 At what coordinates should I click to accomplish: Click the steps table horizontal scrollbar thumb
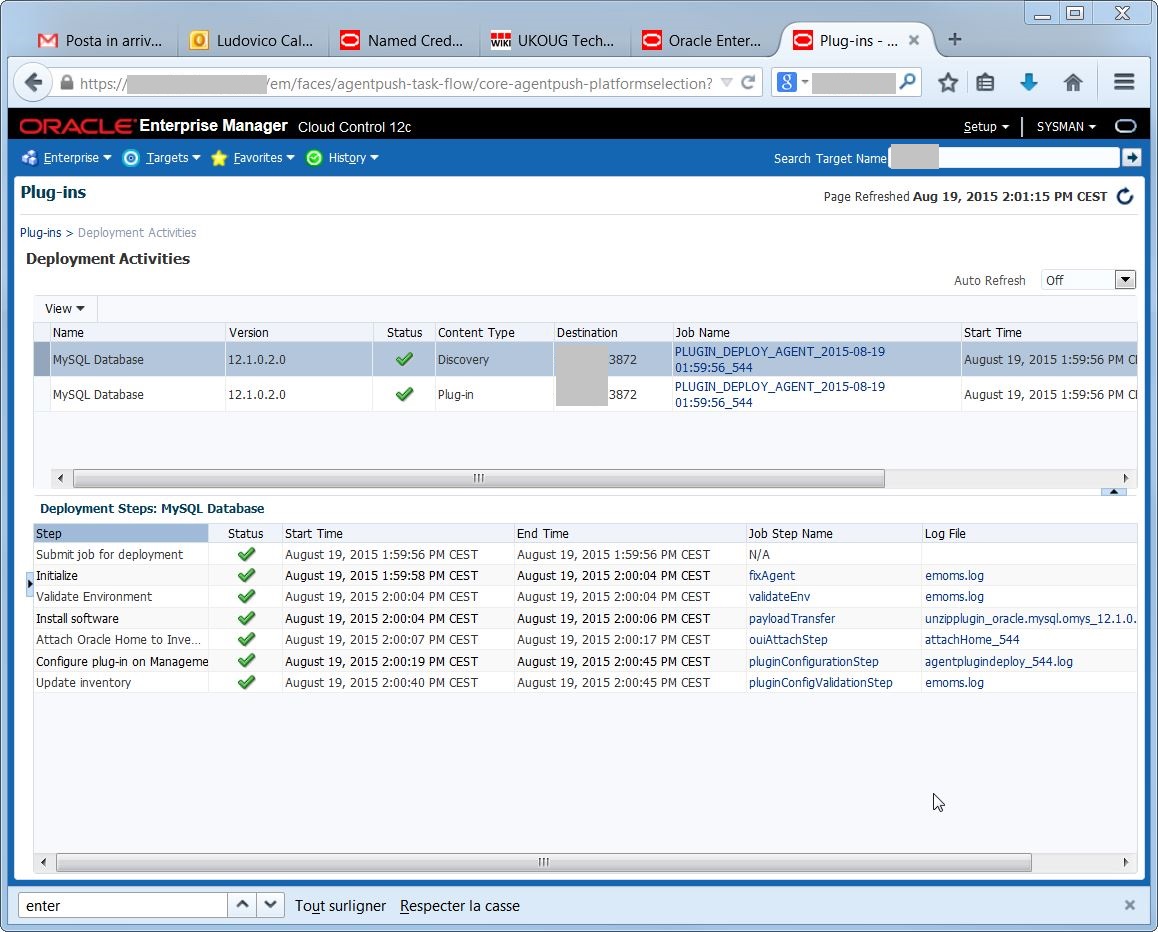point(544,862)
